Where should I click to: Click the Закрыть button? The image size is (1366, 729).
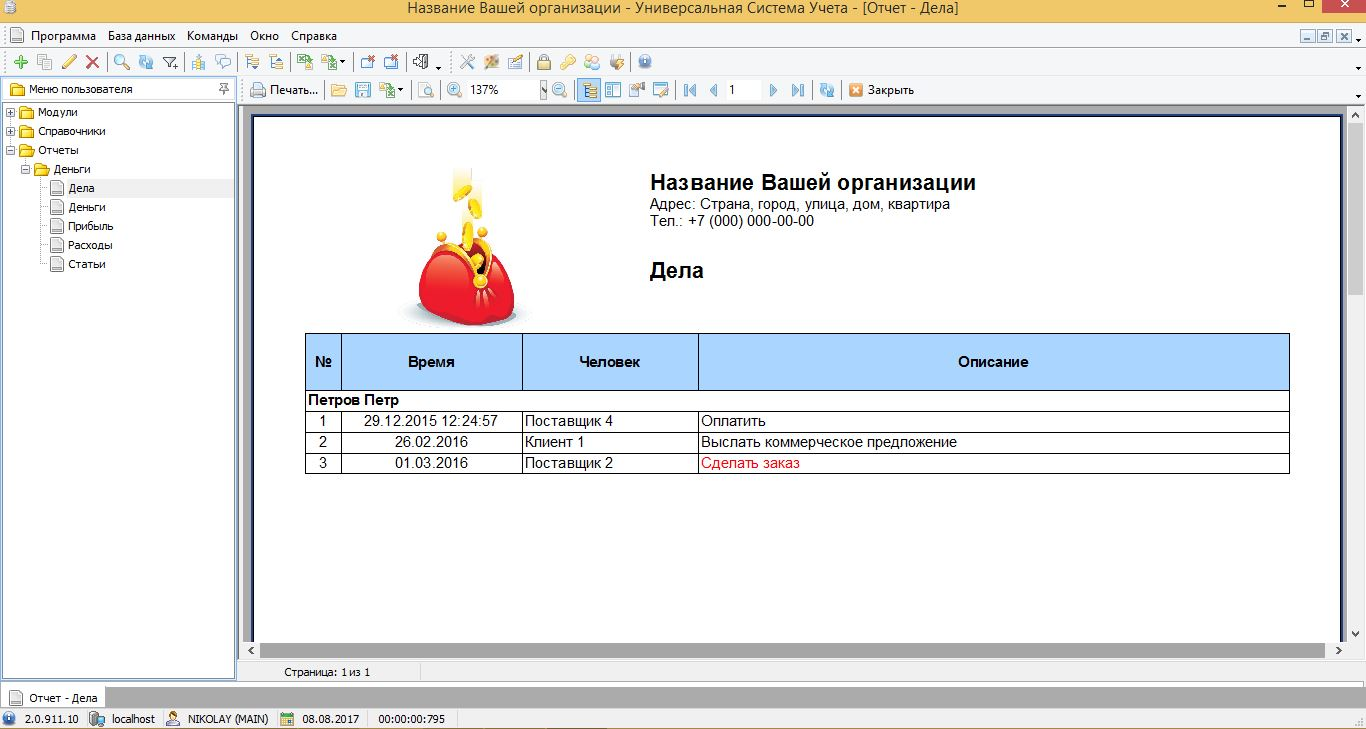click(x=881, y=90)
